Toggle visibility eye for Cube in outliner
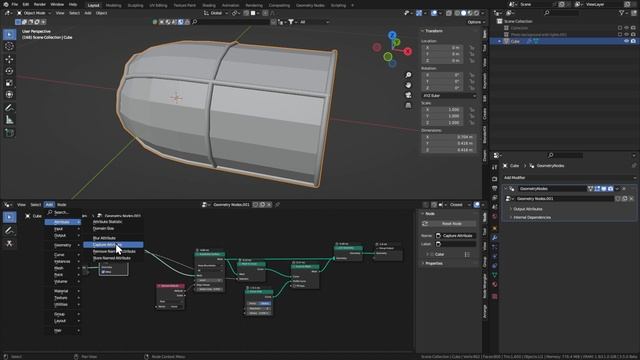The image size is (640, 360). pyautogui.click(x=626, y=41)
